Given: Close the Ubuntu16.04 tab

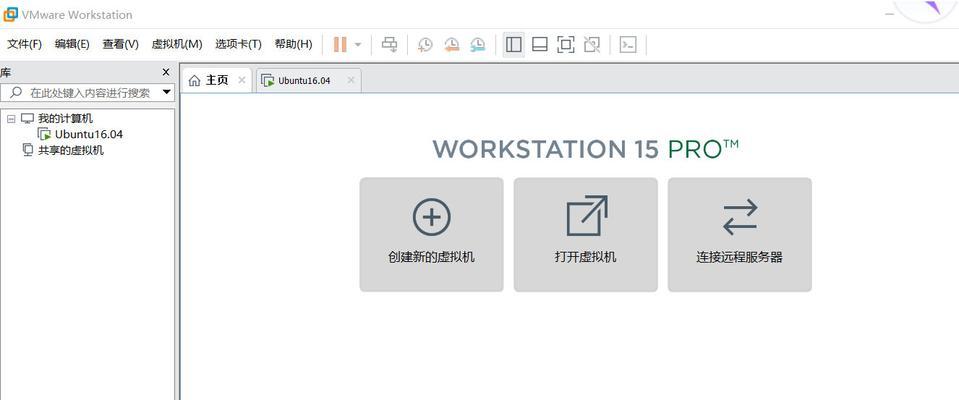Looking at the screenshot, I should [351, 80].
